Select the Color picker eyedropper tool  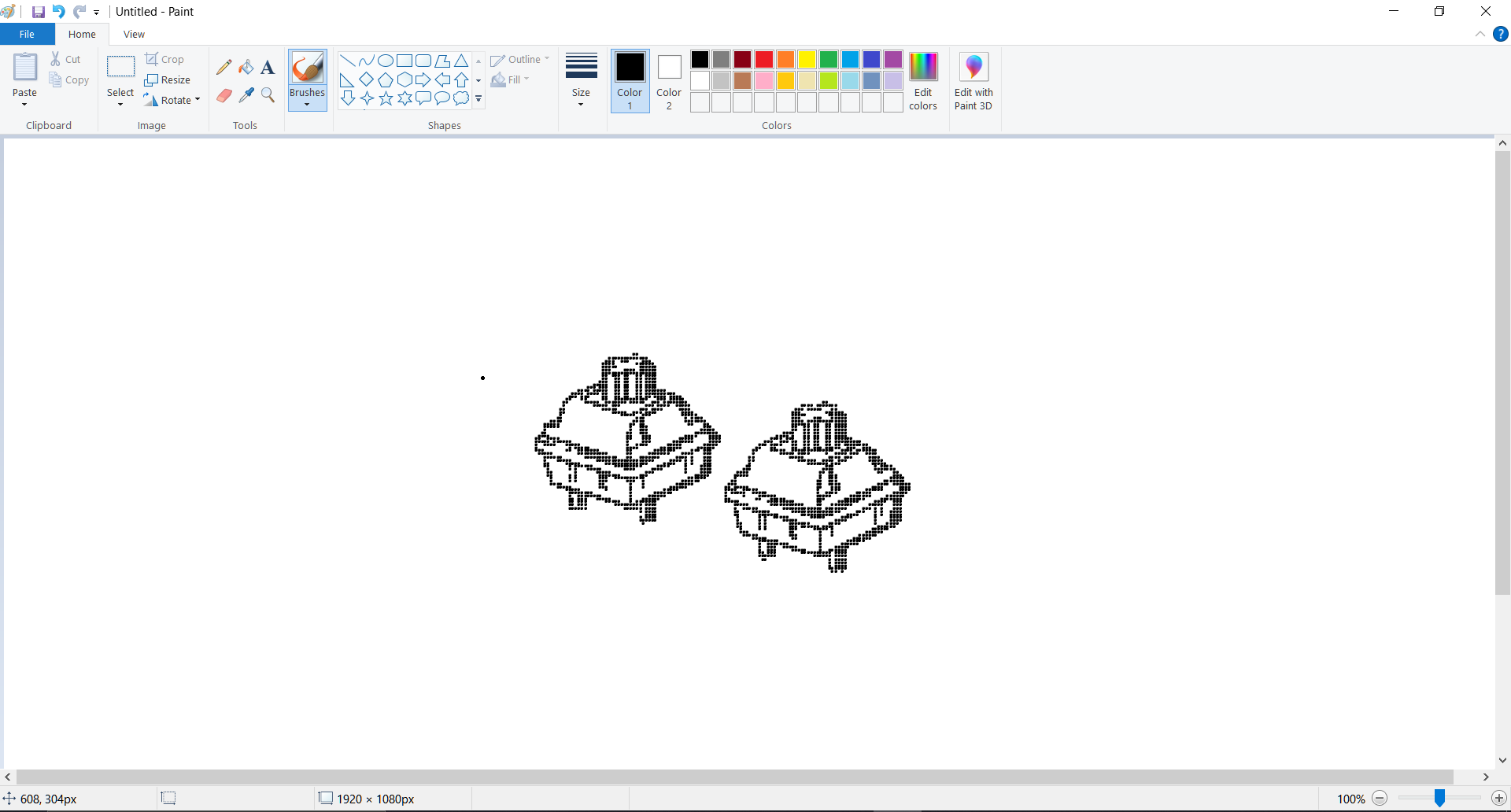click(246, 95)
